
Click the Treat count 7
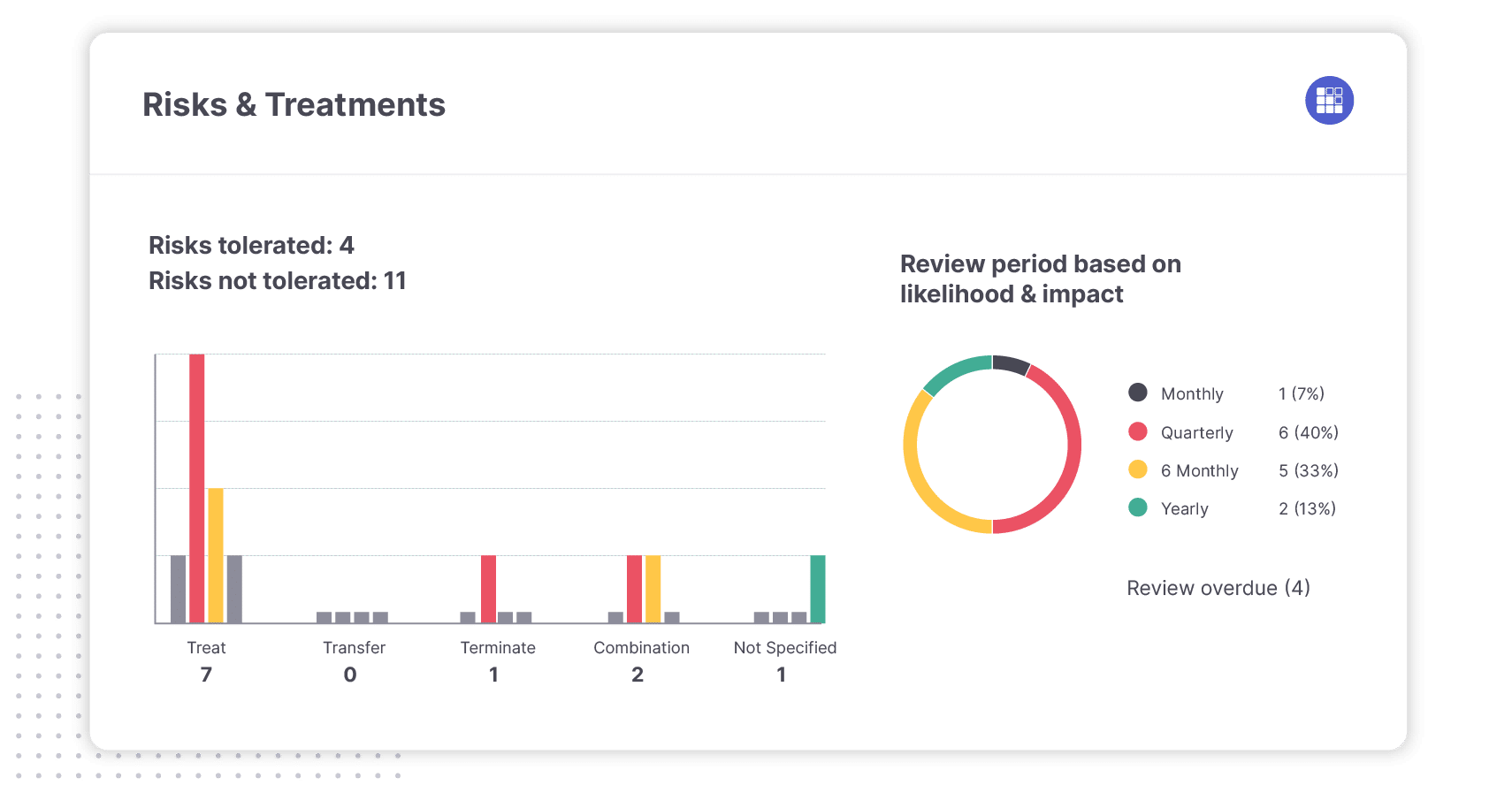pyautogui.click(x=206, y=675)
